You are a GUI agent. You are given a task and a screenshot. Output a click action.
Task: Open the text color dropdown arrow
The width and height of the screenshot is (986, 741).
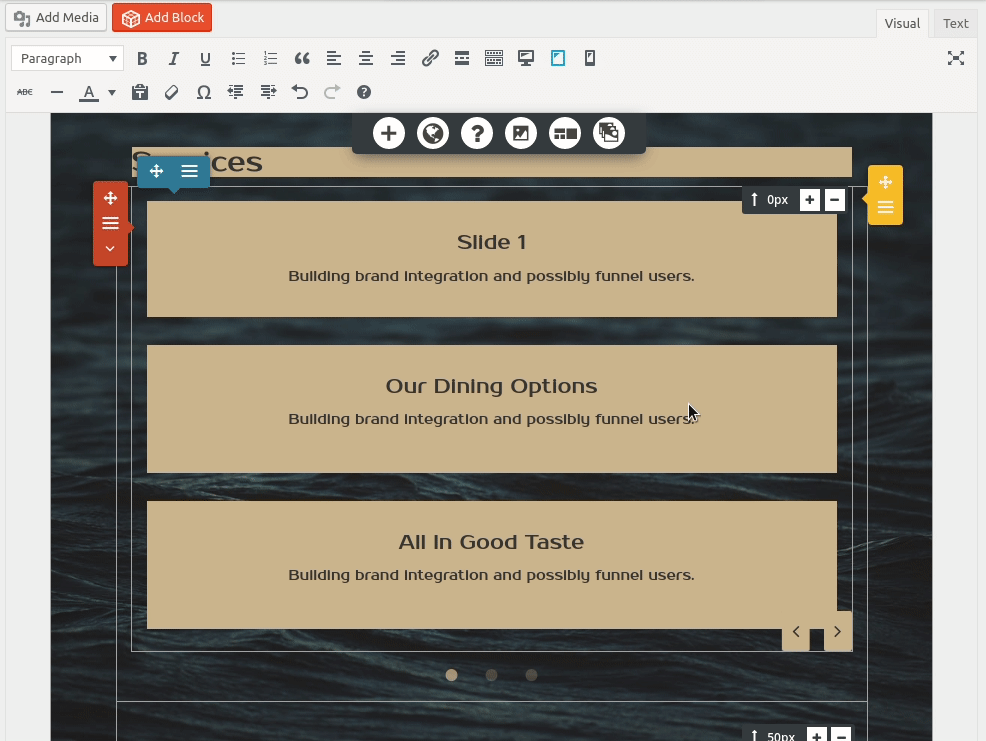click(110, 92)
